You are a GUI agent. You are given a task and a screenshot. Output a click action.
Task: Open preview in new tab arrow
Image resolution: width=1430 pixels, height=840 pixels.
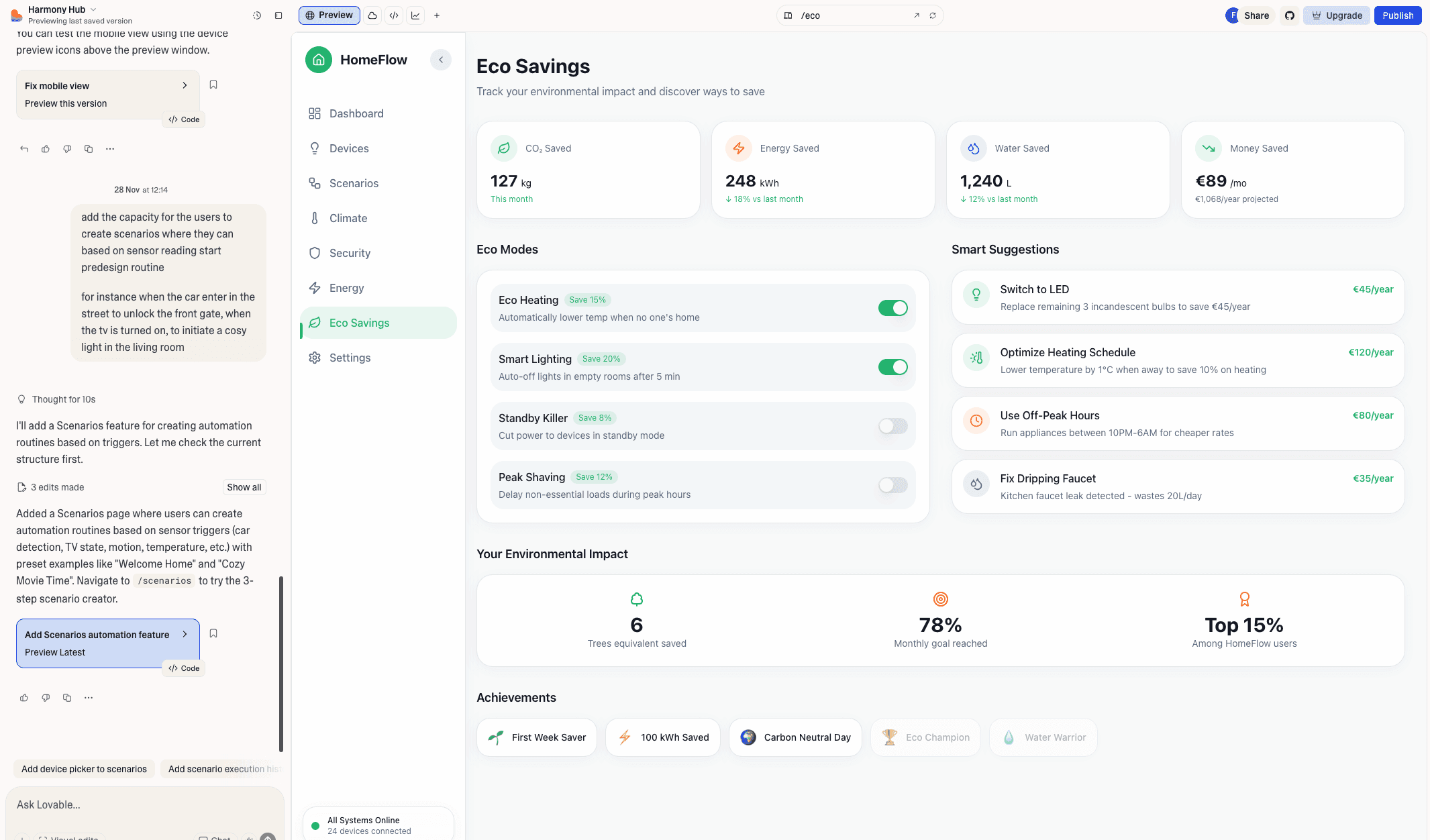click(916, 15)
